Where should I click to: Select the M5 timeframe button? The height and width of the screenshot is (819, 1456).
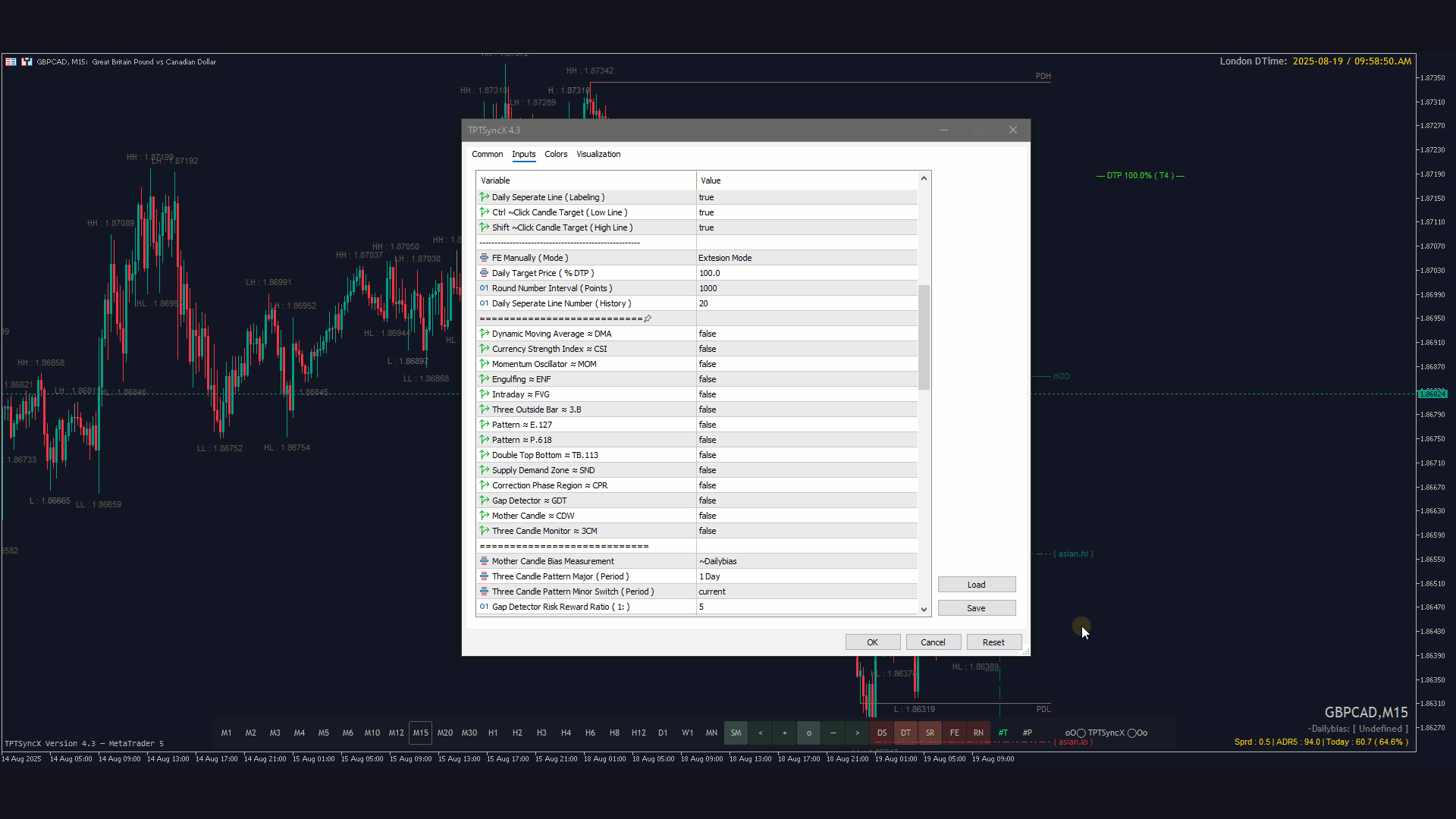[323, 733]
